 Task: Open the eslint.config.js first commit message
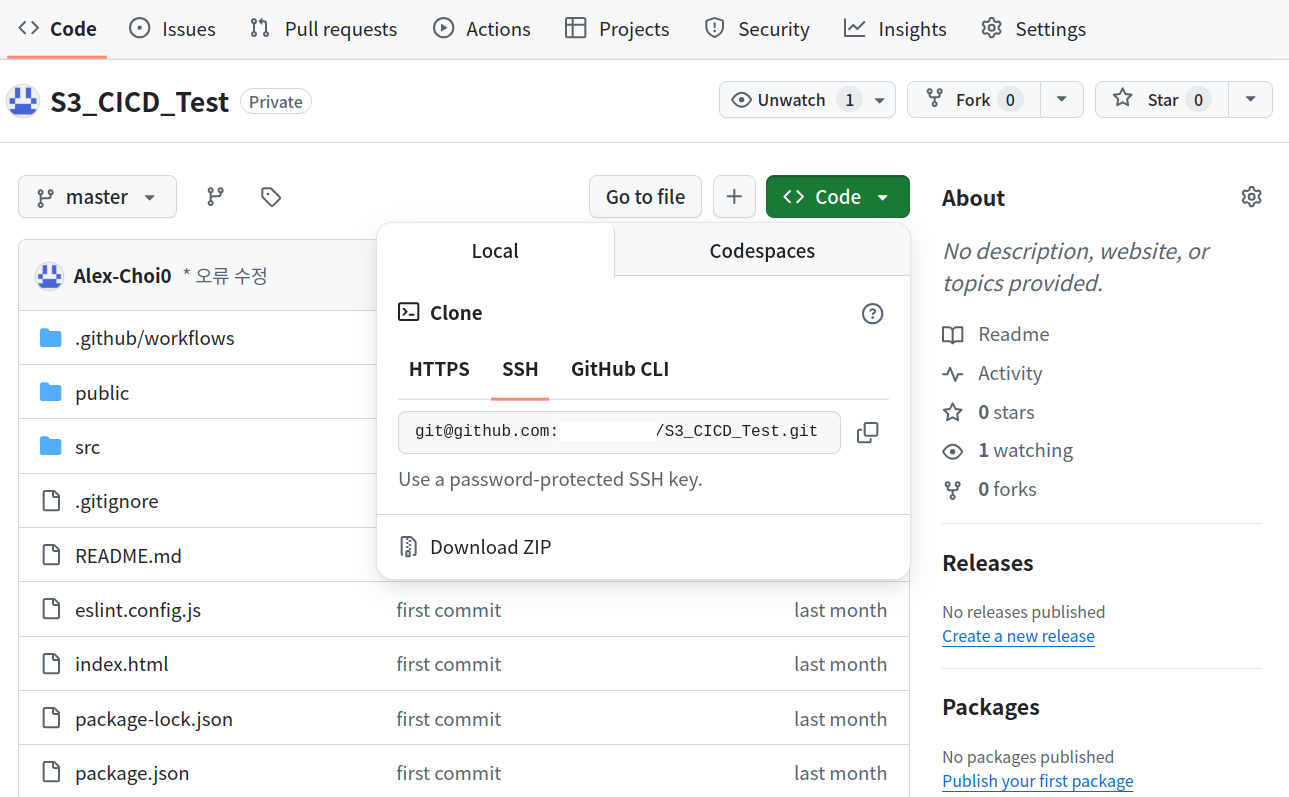[x=449, y=610]
